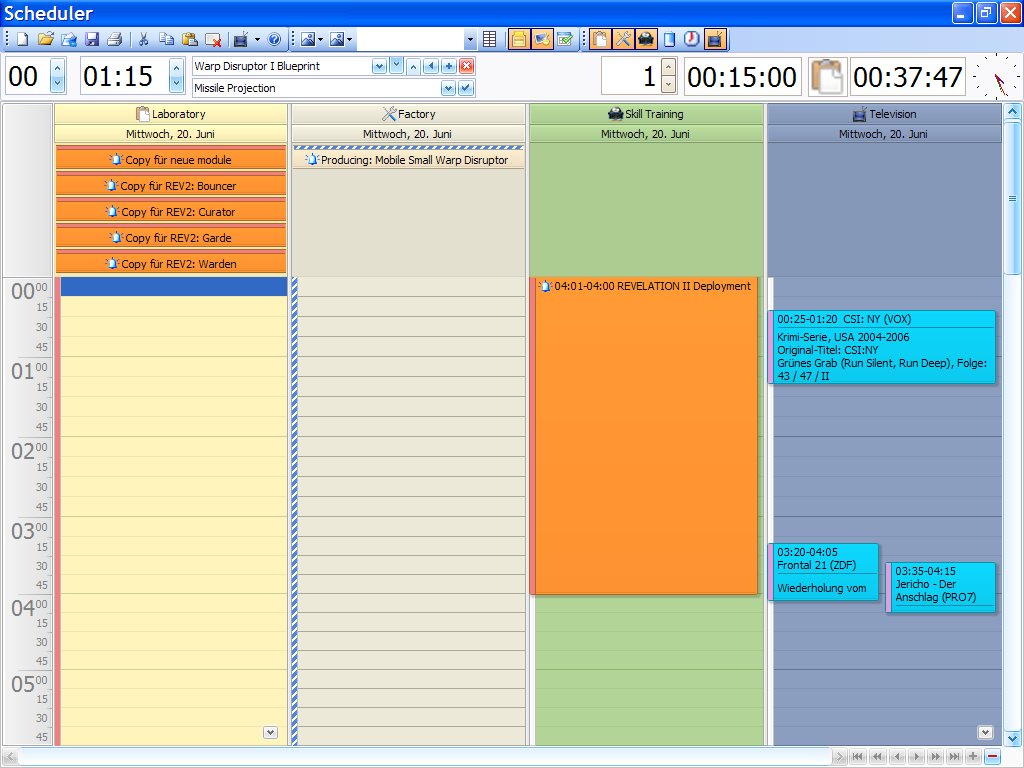Click the TV import icon in toolbar

(241, 40)
